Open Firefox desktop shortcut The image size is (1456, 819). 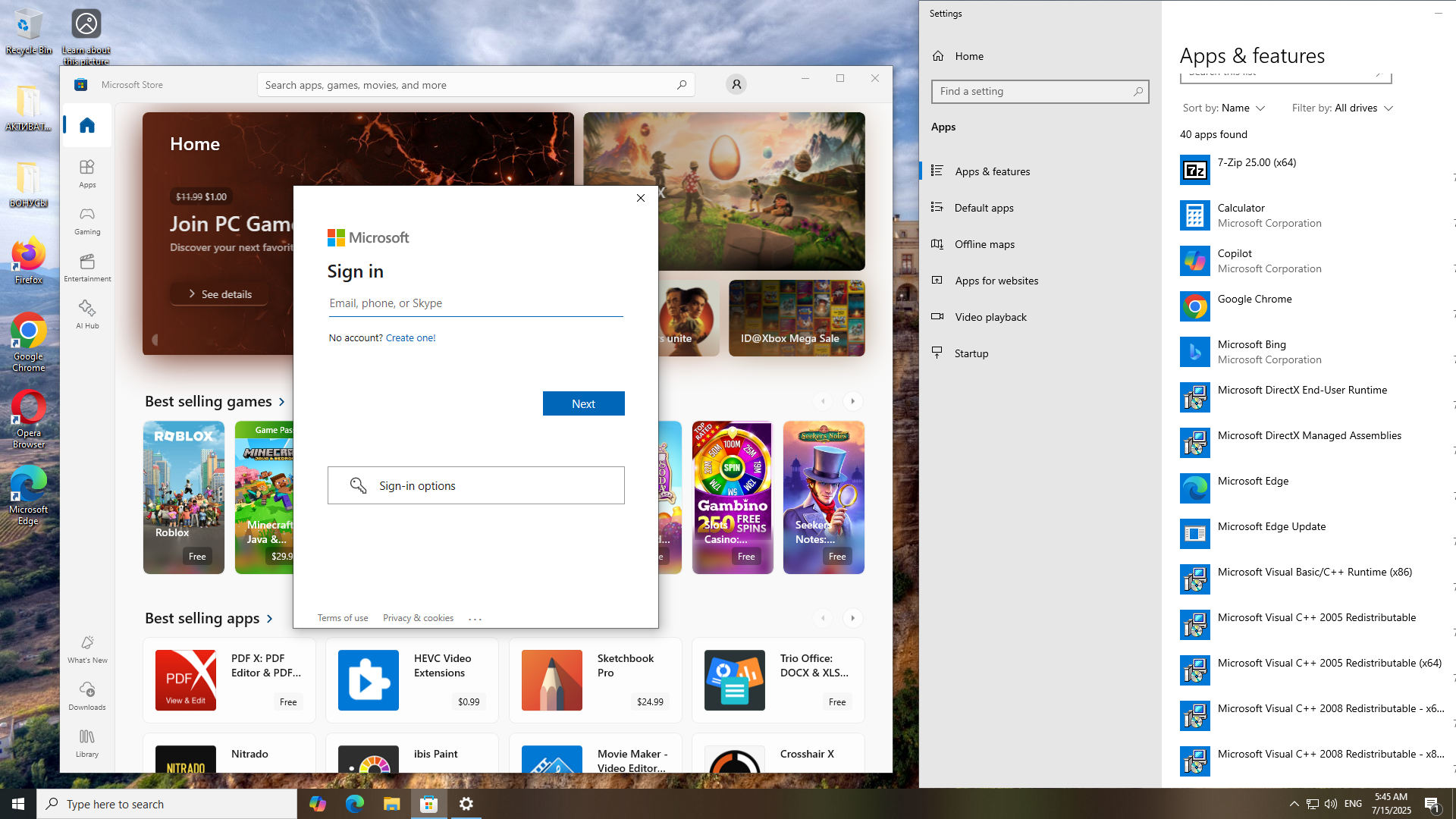(29, 262)
